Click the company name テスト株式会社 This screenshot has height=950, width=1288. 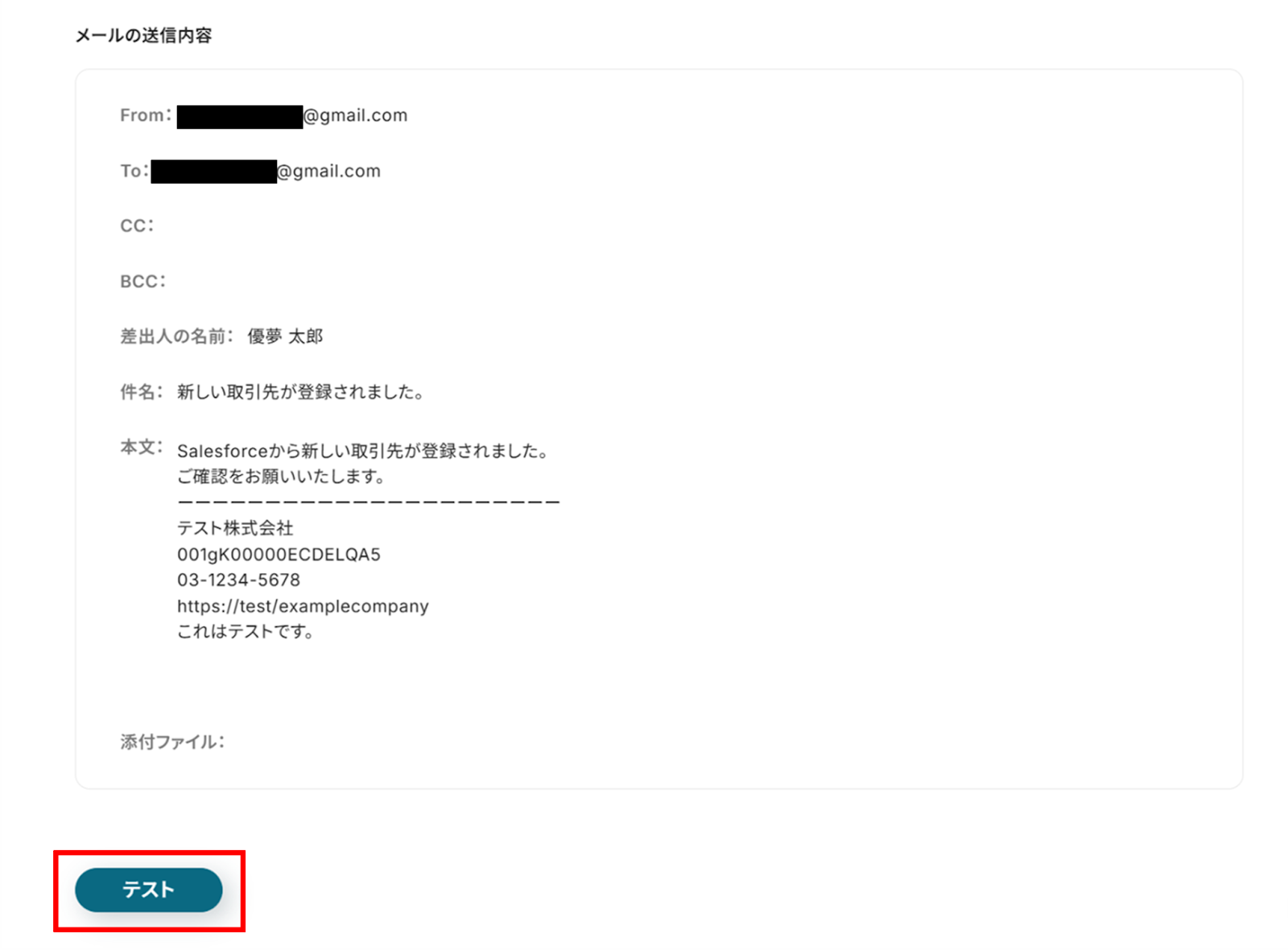(x=235, y=528)
